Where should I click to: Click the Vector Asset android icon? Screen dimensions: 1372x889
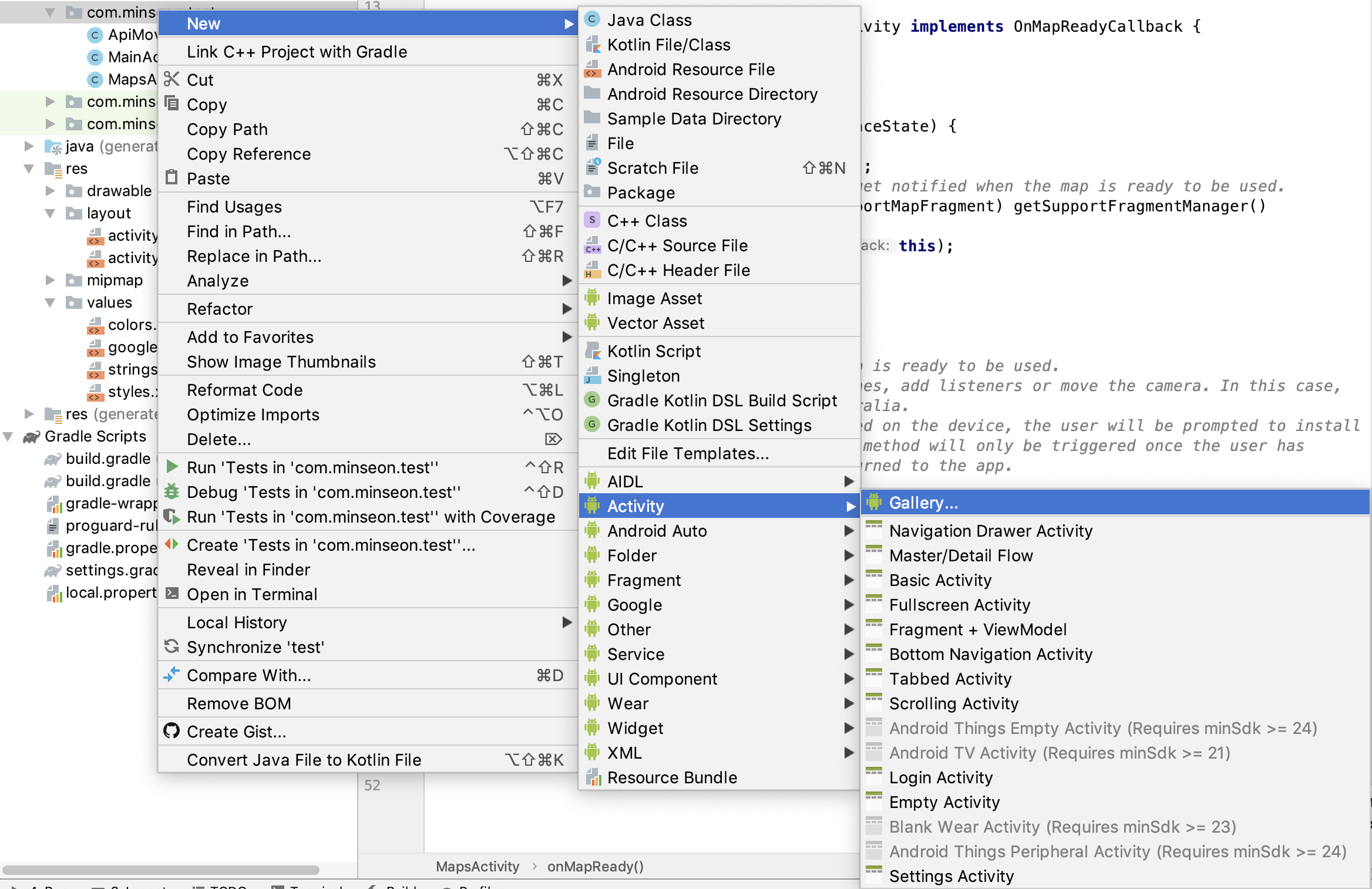pos(592,323)
